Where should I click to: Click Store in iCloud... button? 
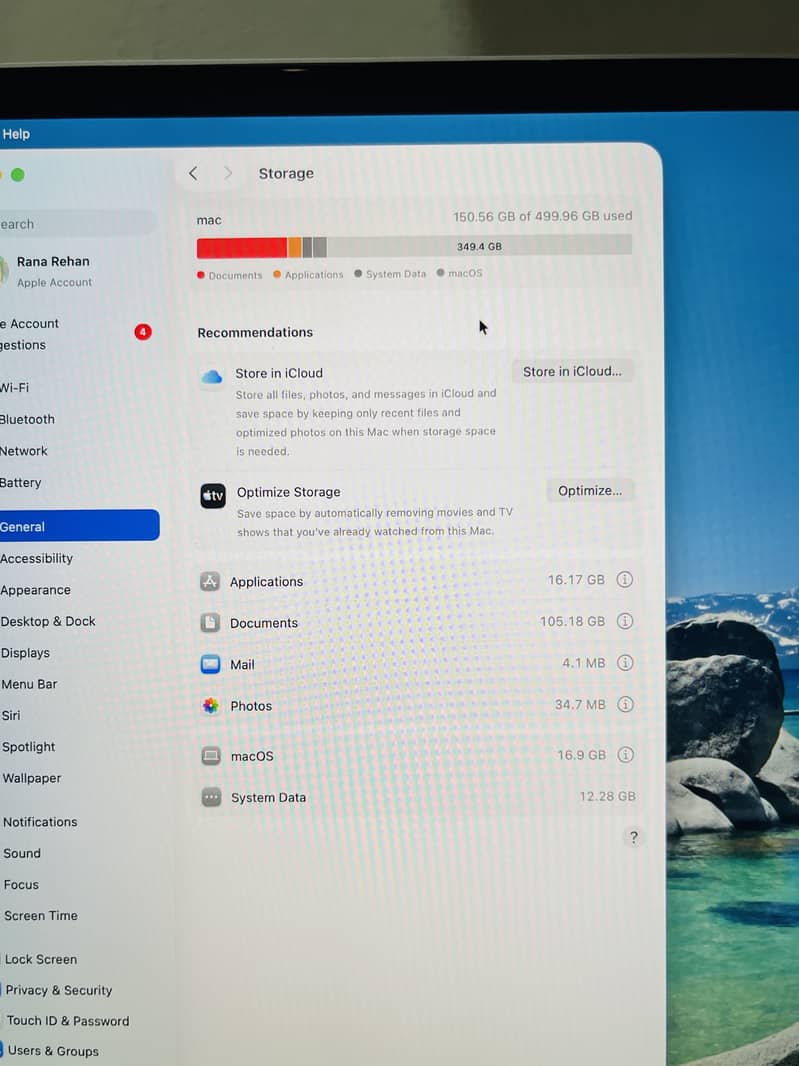pyautogui.click(x=572, y=371)
